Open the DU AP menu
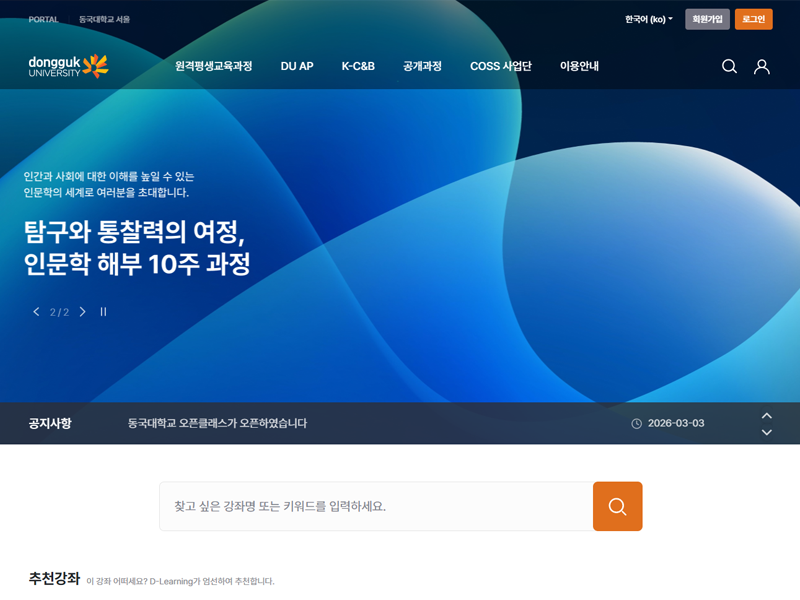Image resolution: width=800 pixels, height=600 pixels. coord(297,66)
